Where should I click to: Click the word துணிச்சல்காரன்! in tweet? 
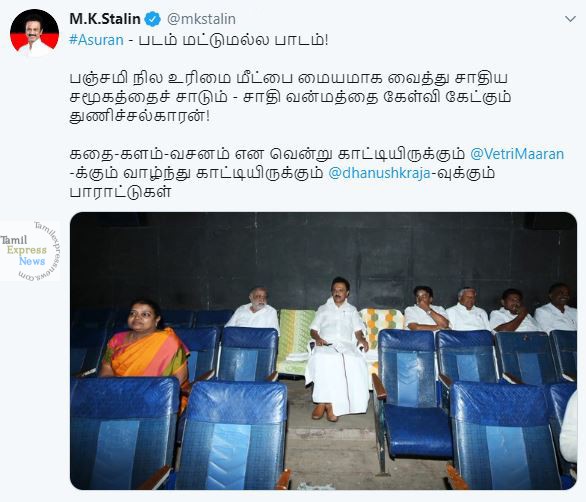pyautogui.click(x=140, y=117)
